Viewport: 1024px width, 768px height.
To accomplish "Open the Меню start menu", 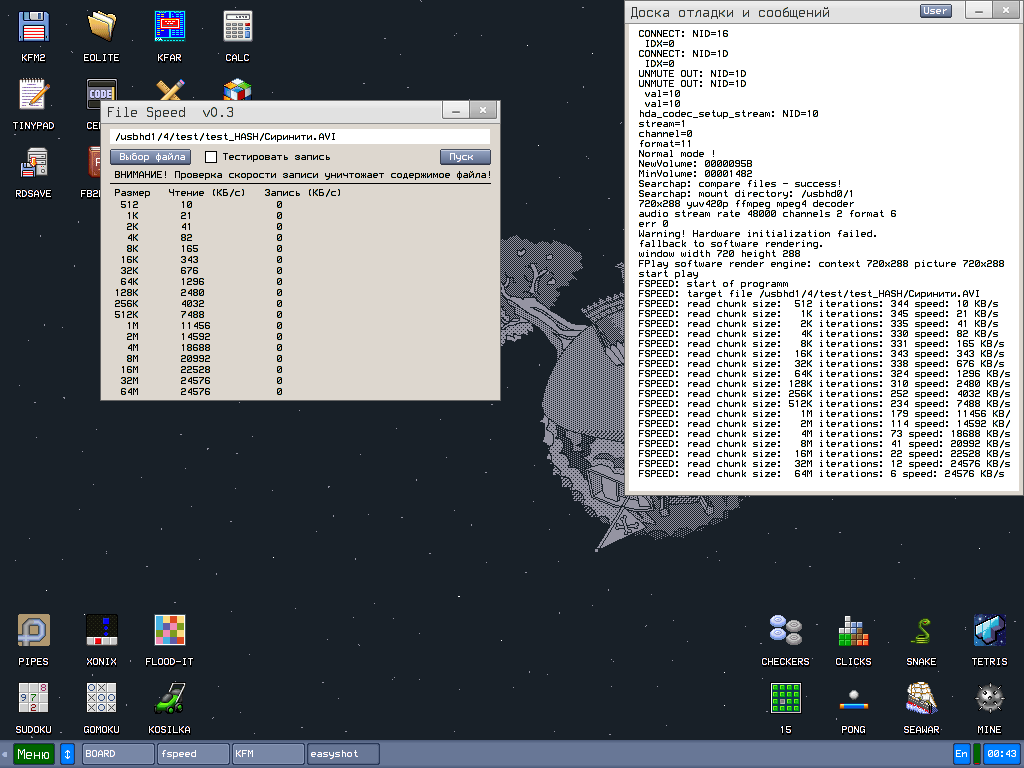I will coord(33,753).
